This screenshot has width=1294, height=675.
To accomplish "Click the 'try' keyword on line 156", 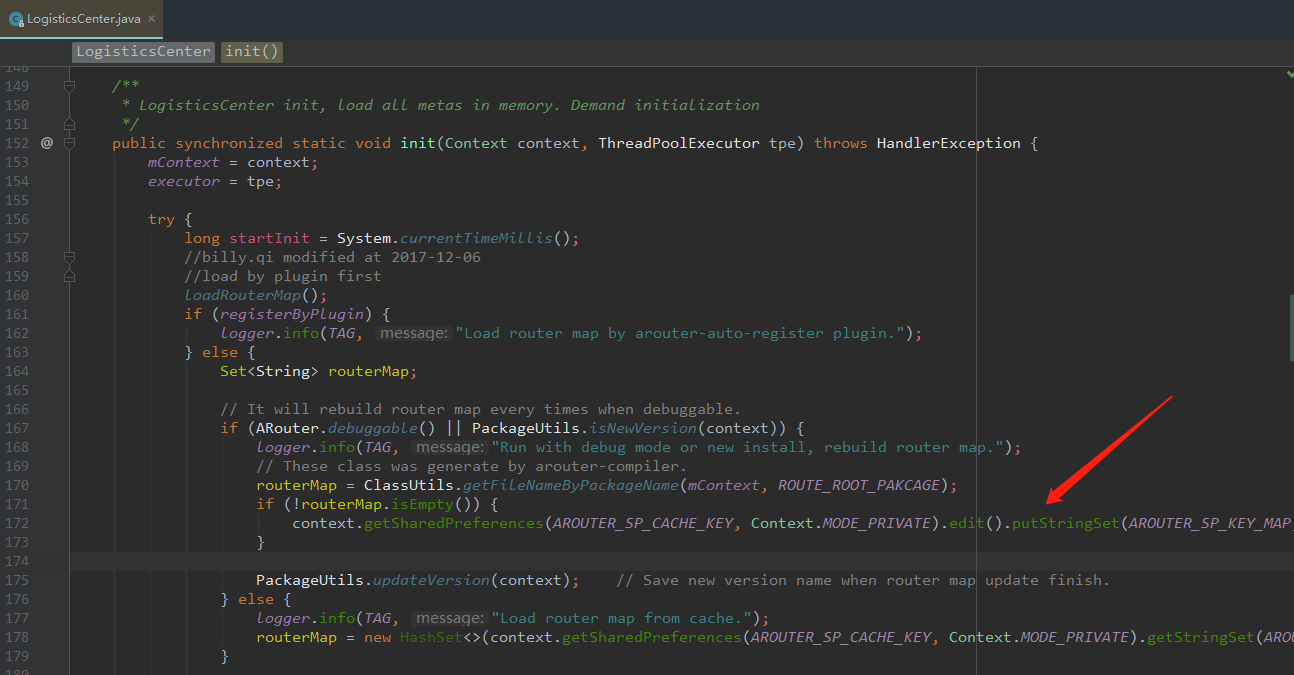I will (x=161, y=219).
